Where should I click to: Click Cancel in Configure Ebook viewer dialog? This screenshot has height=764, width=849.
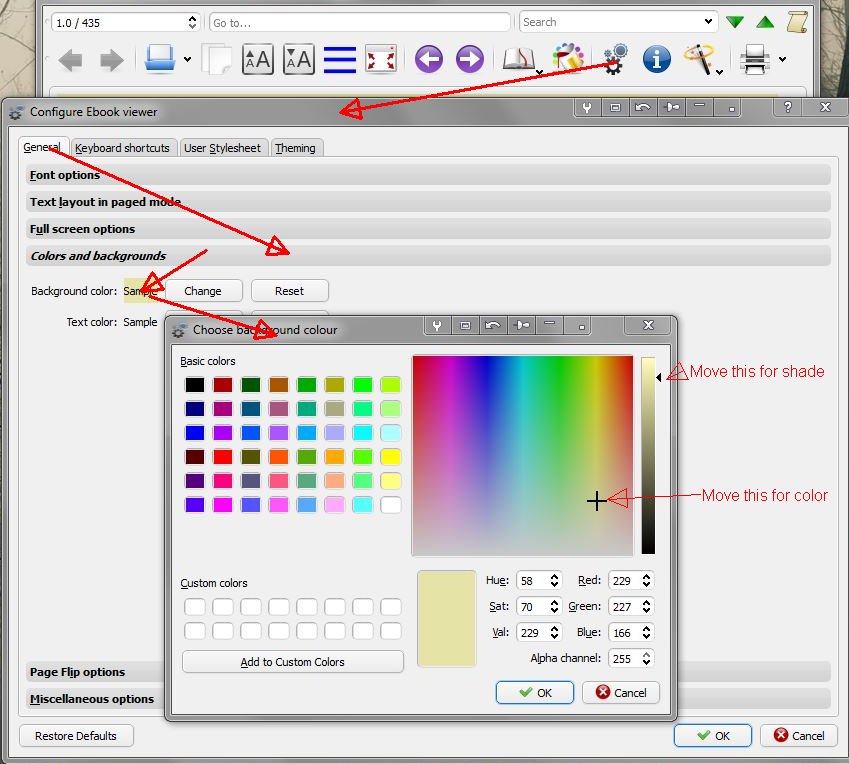[x=799, y=735]
